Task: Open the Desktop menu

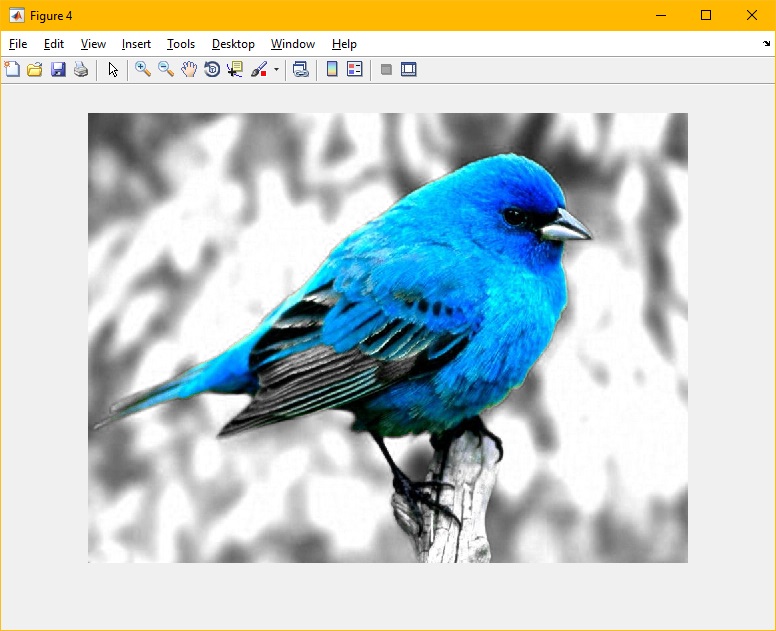Action: (x=233, y=44)
